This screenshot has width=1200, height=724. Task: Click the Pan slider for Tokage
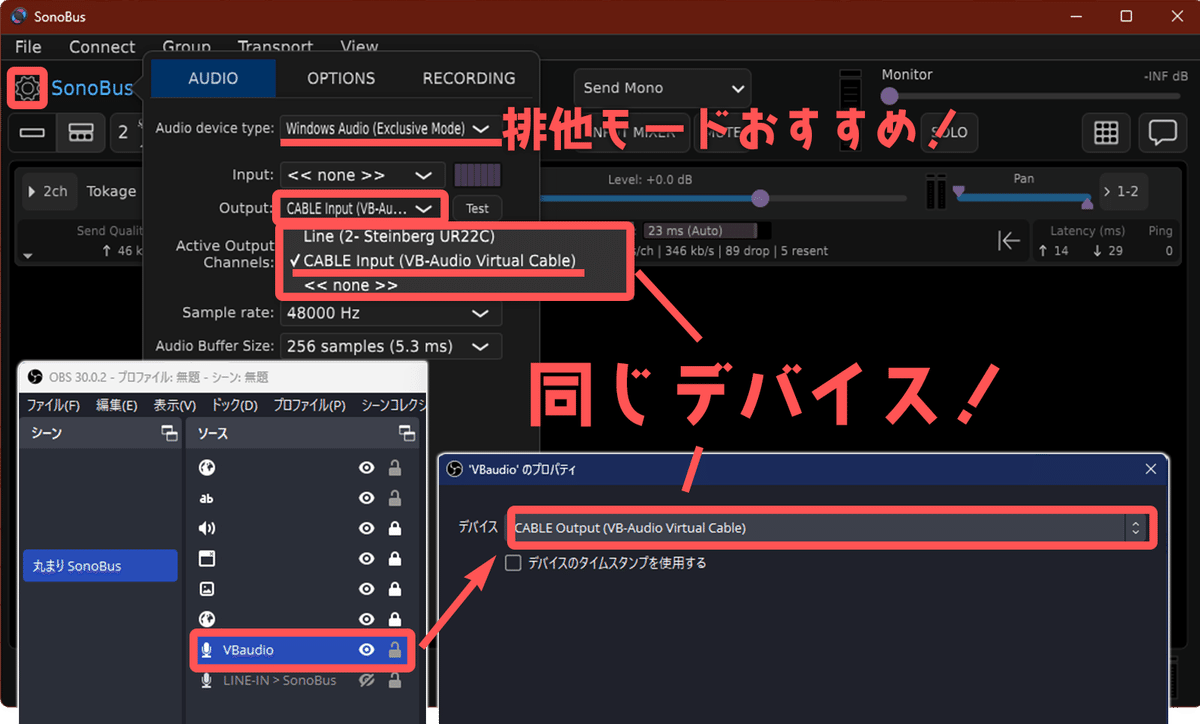click(1022, 196)
